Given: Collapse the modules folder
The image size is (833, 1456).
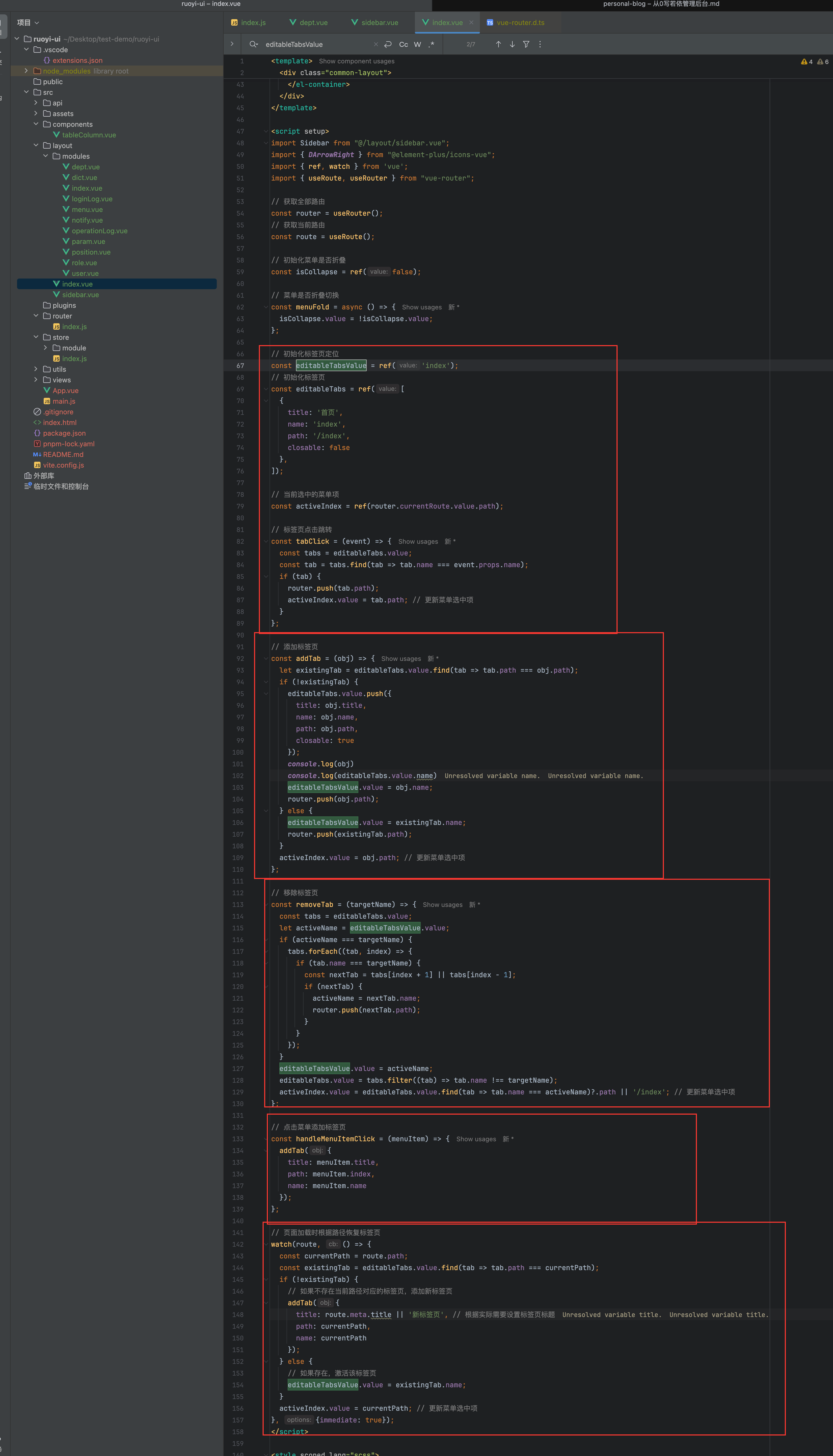Looking at the screenshot, I should click(x=46, y=156).
